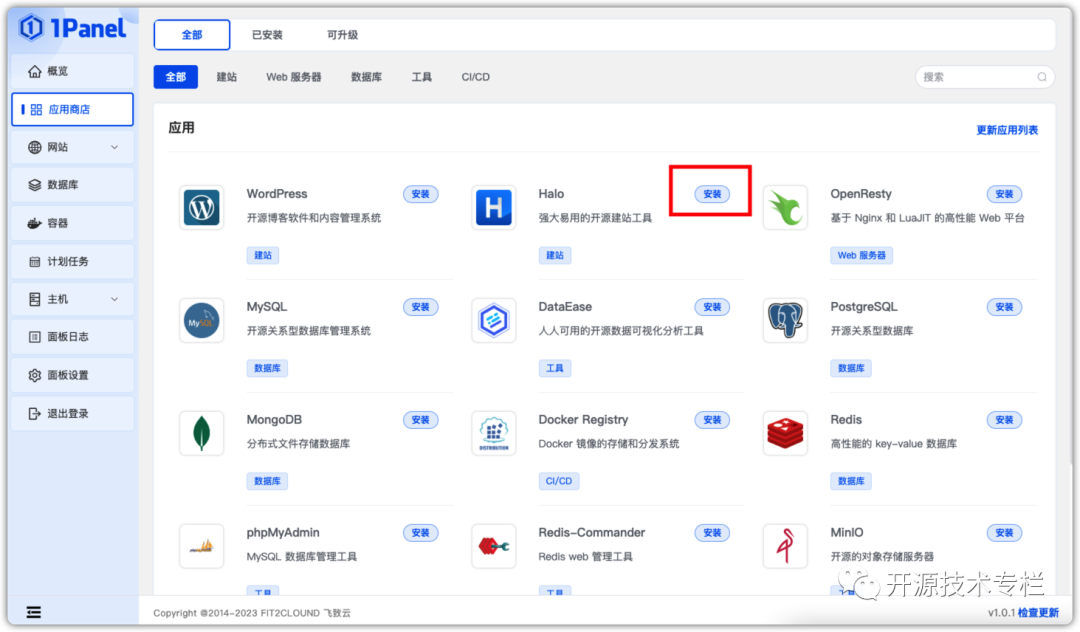Install Halo with 安装 button

[x=712, y=194]
